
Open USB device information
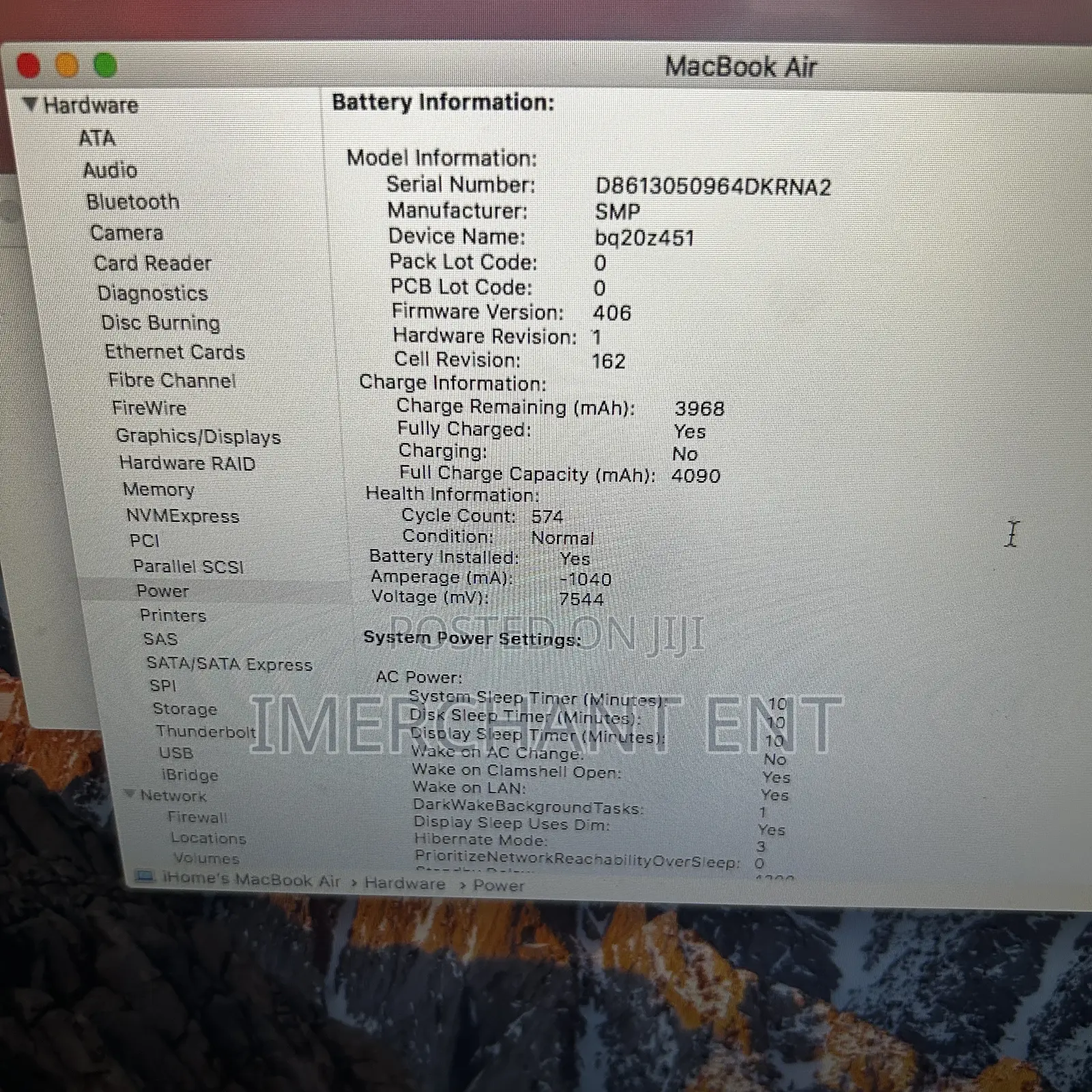coord(176,753)
